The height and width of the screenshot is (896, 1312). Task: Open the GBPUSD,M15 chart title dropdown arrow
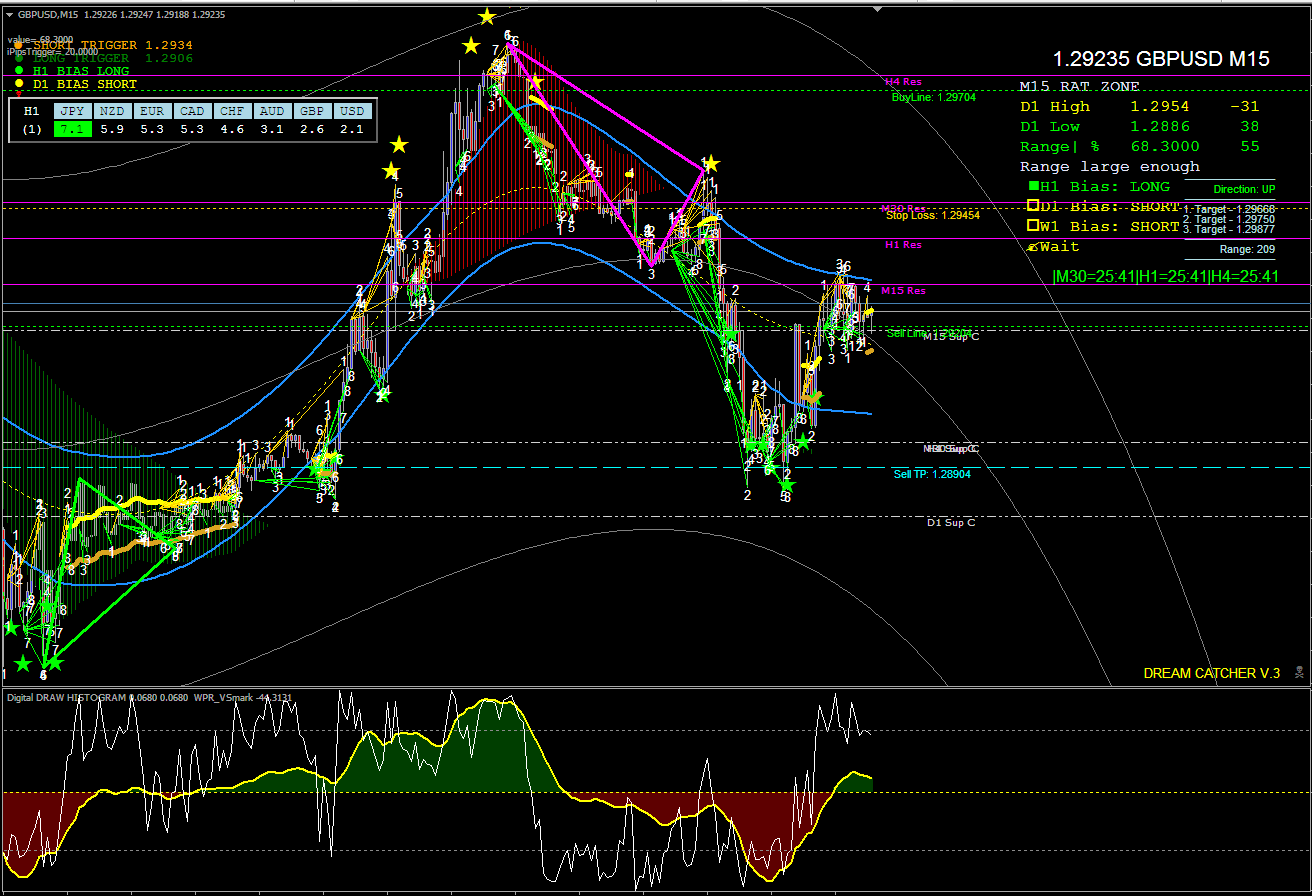point(9,14)
